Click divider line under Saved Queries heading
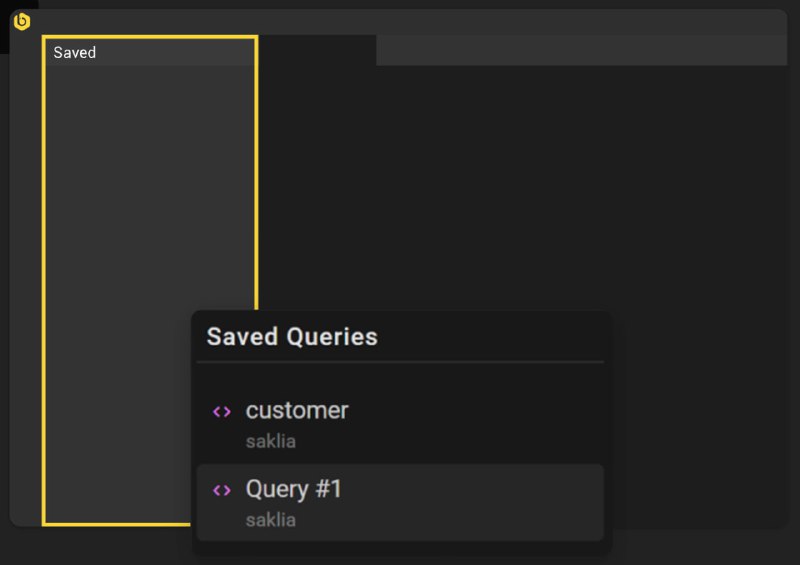 (x=400, y=362)
